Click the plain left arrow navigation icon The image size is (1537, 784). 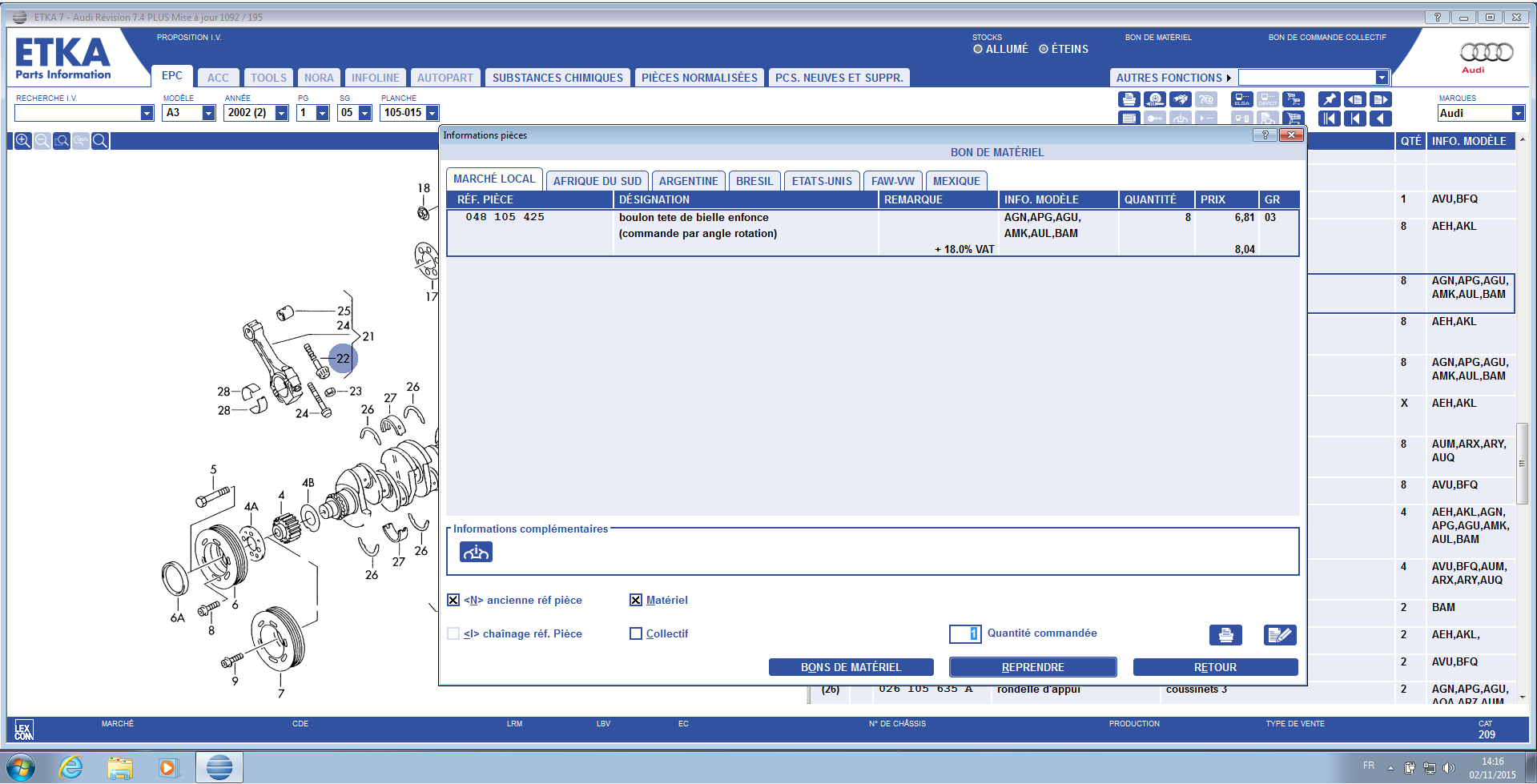[x=1381, y=119]
